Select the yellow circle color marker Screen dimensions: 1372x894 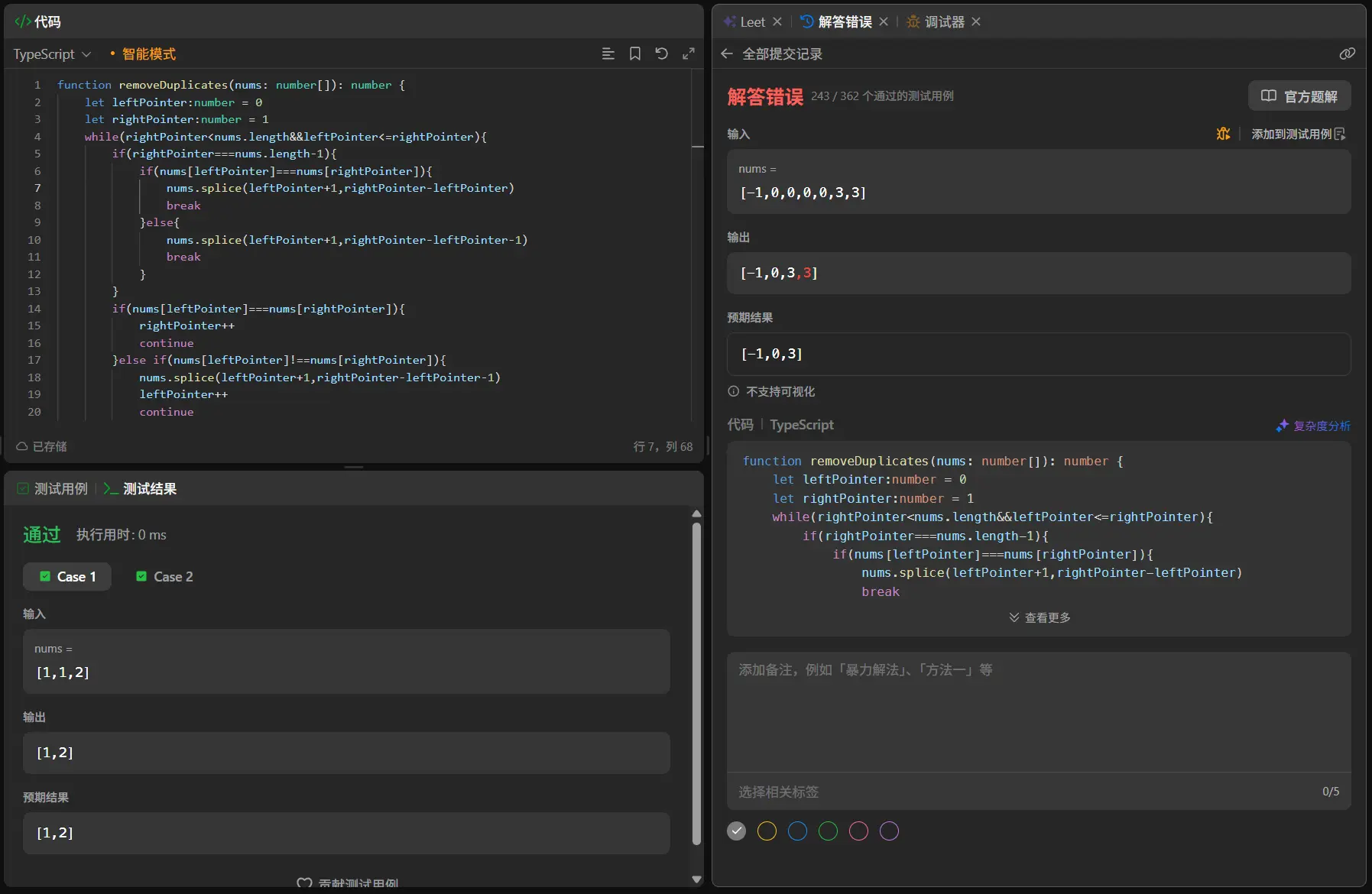point(767,831)
